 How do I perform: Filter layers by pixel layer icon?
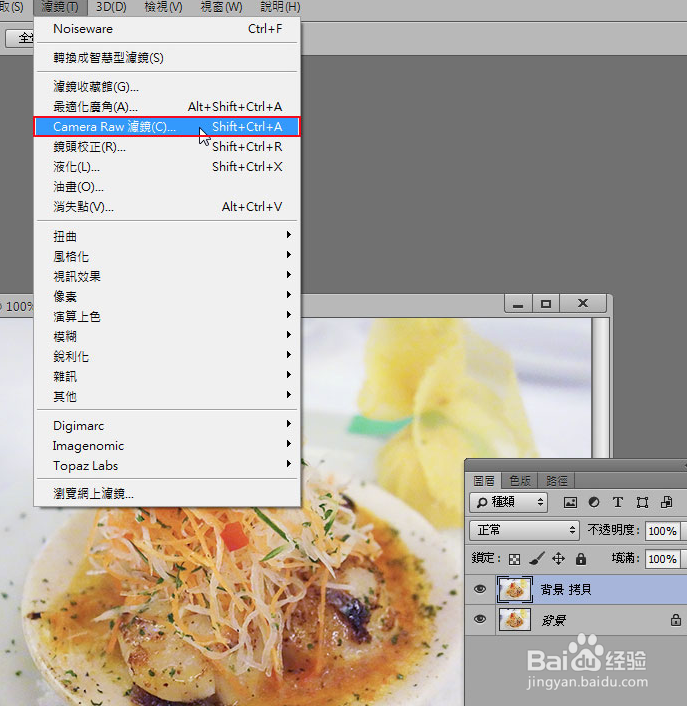pyautogui.click(x=570, y=502)
